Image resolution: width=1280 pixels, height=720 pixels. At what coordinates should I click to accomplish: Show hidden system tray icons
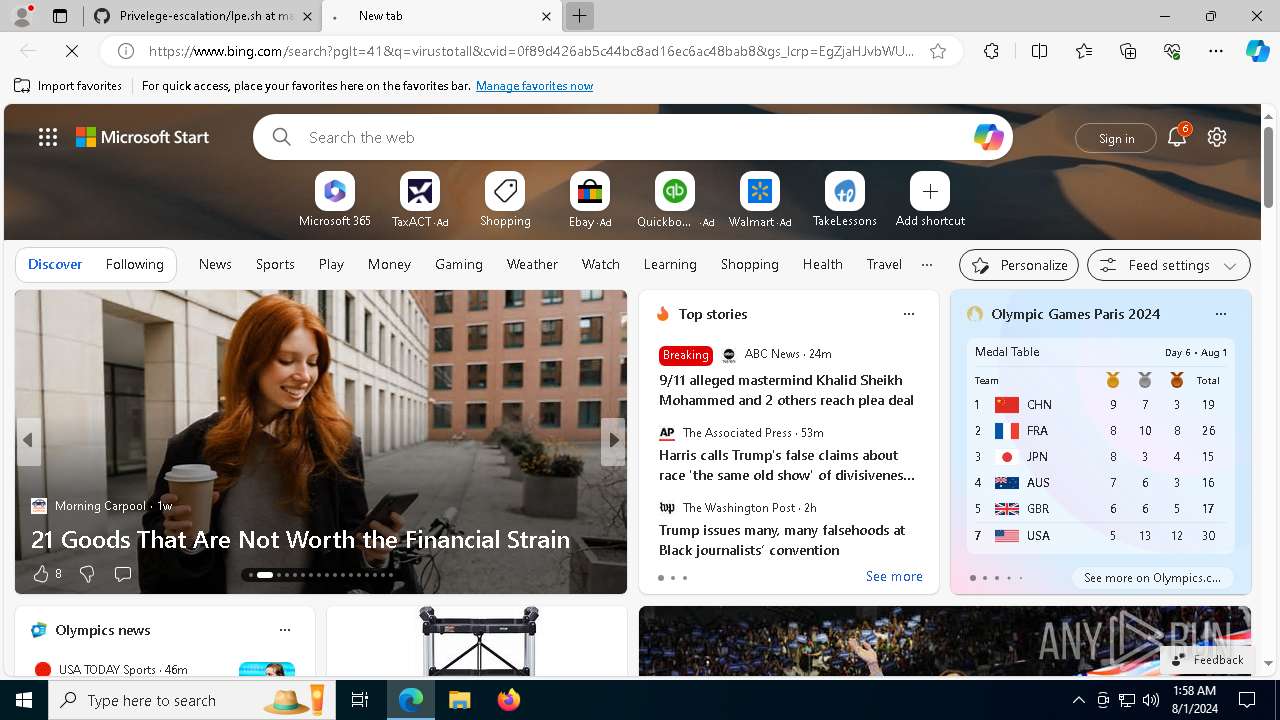[1078, 700]
